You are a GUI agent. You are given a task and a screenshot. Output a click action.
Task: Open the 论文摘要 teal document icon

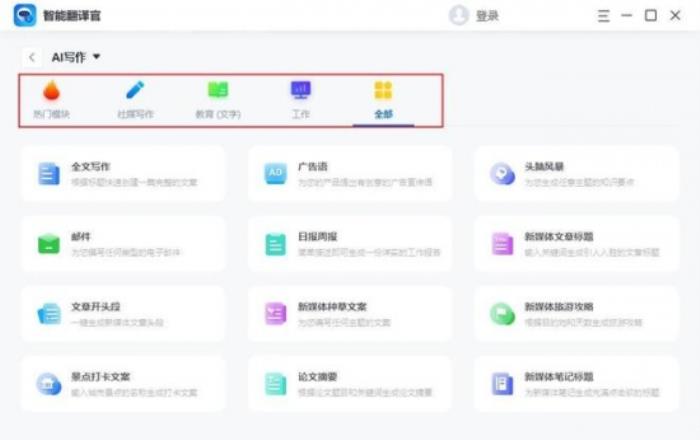pyautogui.click(x=275, y=384)
